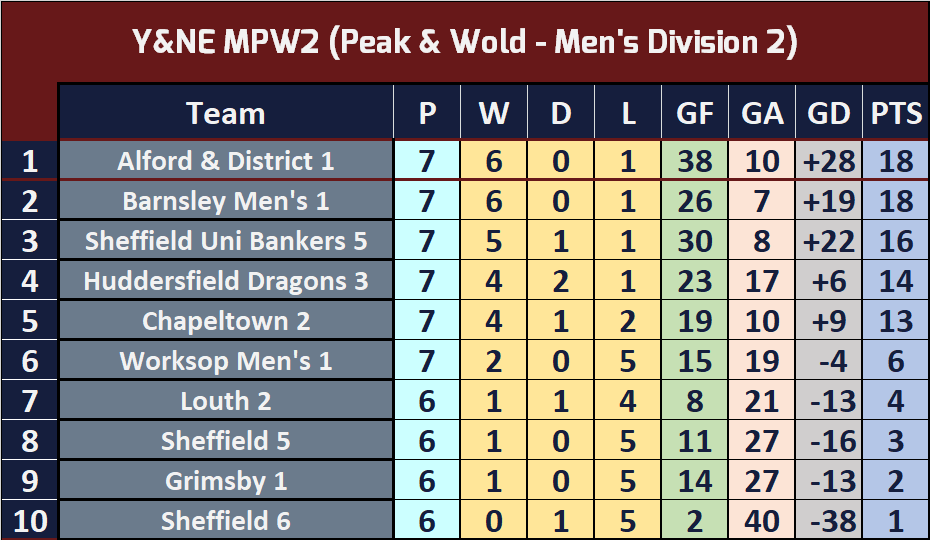The image size is (930, 540).
Task: Click the PTS column header
Action: pos(896,113)
